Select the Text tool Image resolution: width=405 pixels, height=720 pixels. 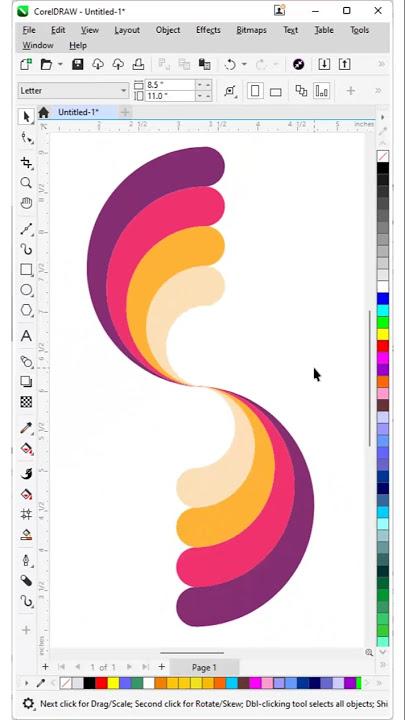point(26,336)
